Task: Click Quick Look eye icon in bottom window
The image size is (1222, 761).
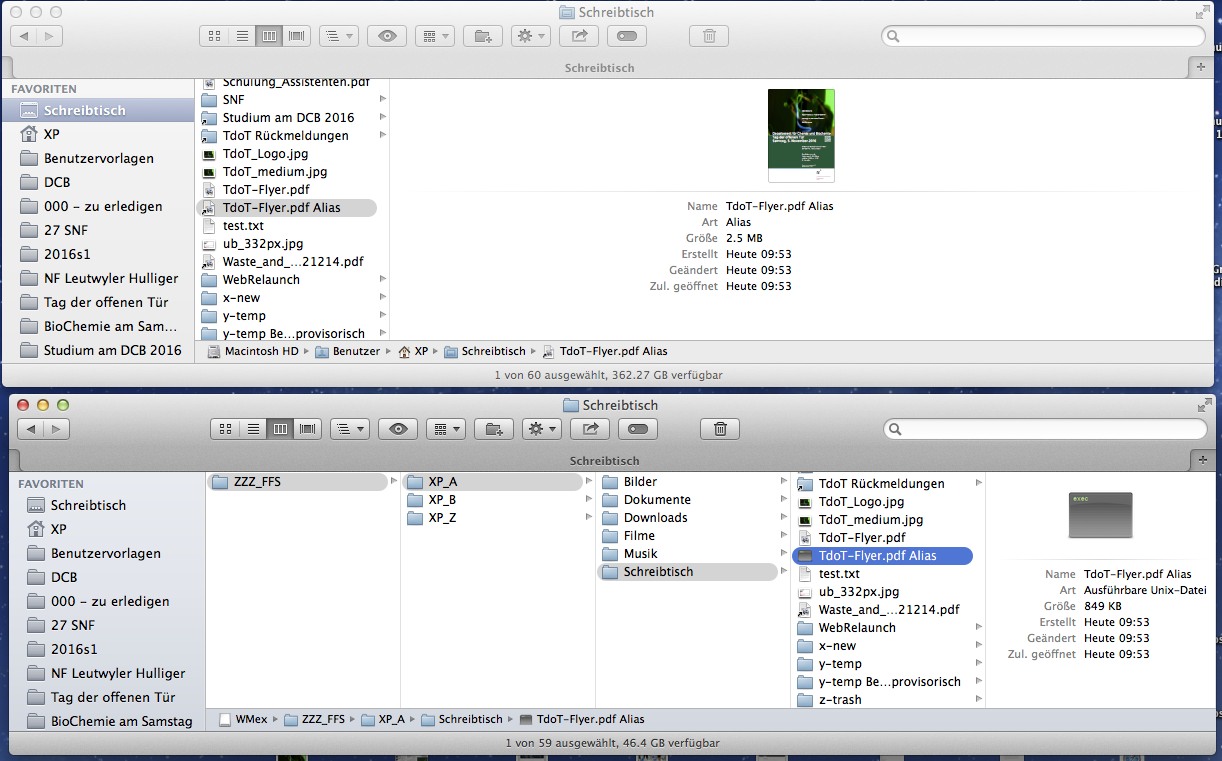Action: [398, 429]
